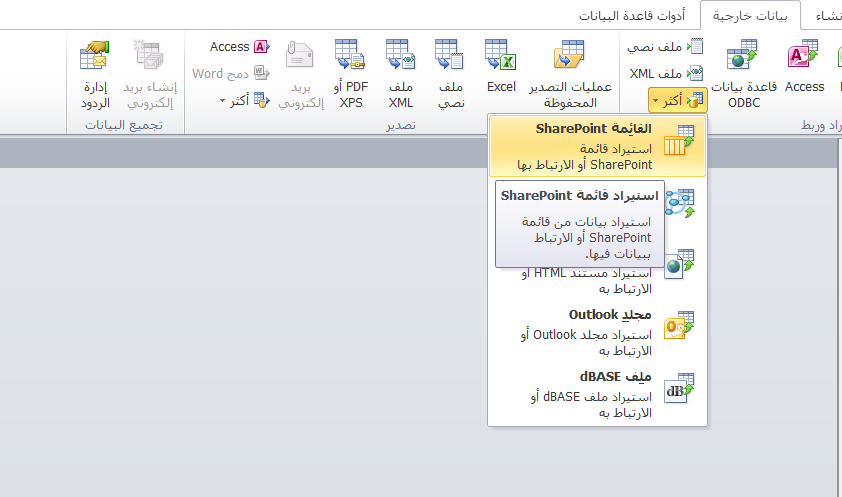Viewport: 842px width, 497px height.
Task: Import an XML file (ملف XML) in import group
Action: click(666, 74)
